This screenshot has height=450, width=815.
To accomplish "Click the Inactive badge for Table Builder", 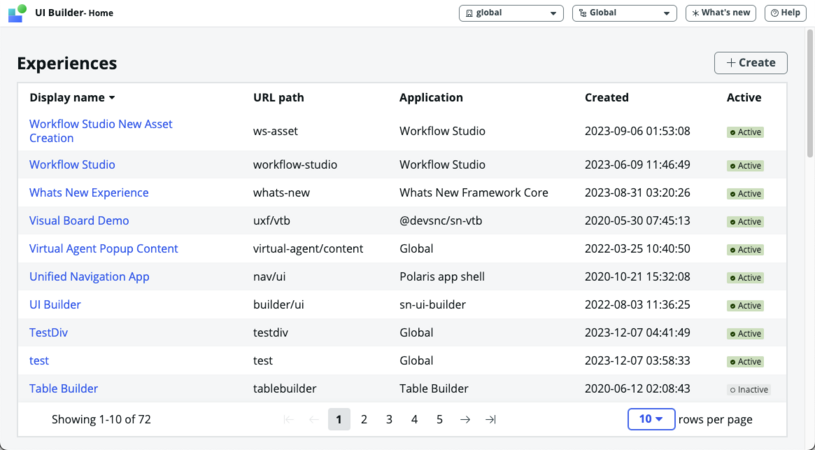I will tap(748, 390).
